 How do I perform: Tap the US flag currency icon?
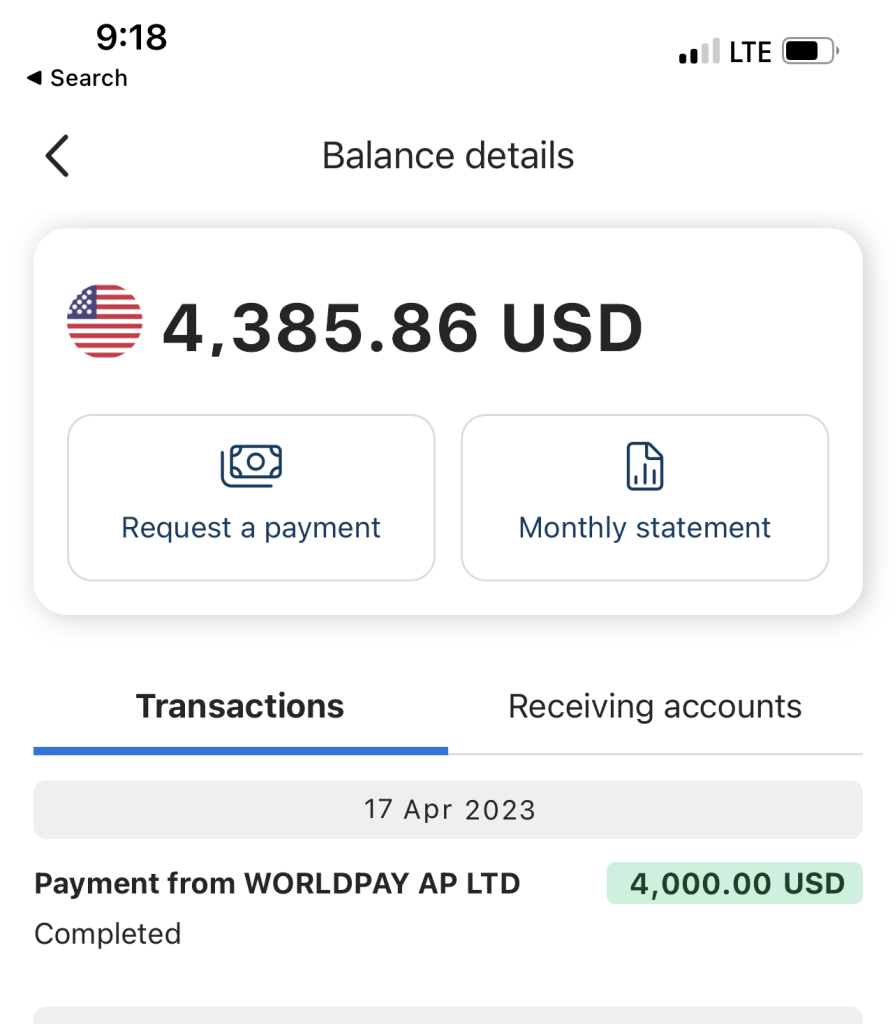click(104, 321)
